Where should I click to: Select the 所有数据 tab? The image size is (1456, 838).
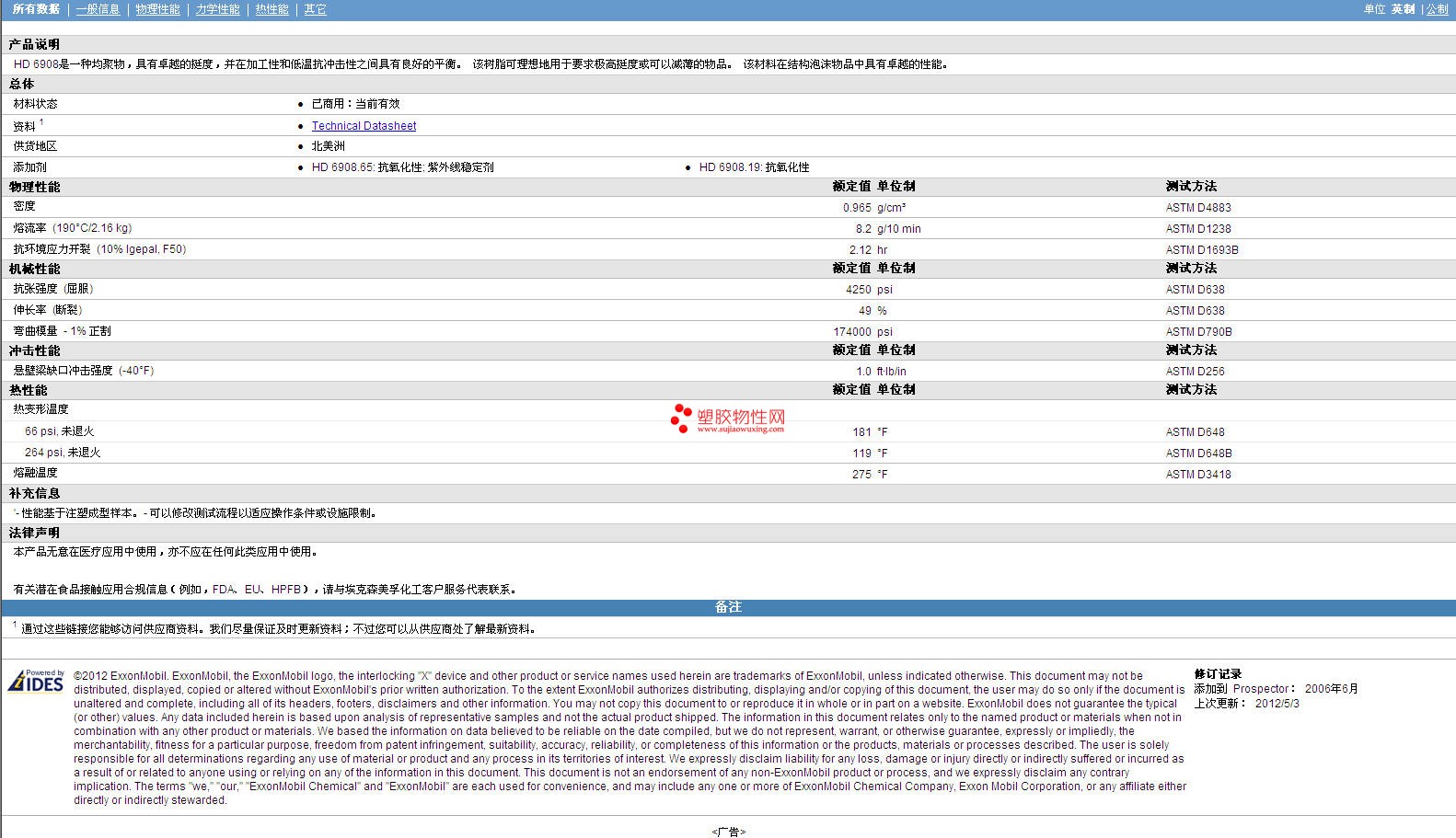36,9
